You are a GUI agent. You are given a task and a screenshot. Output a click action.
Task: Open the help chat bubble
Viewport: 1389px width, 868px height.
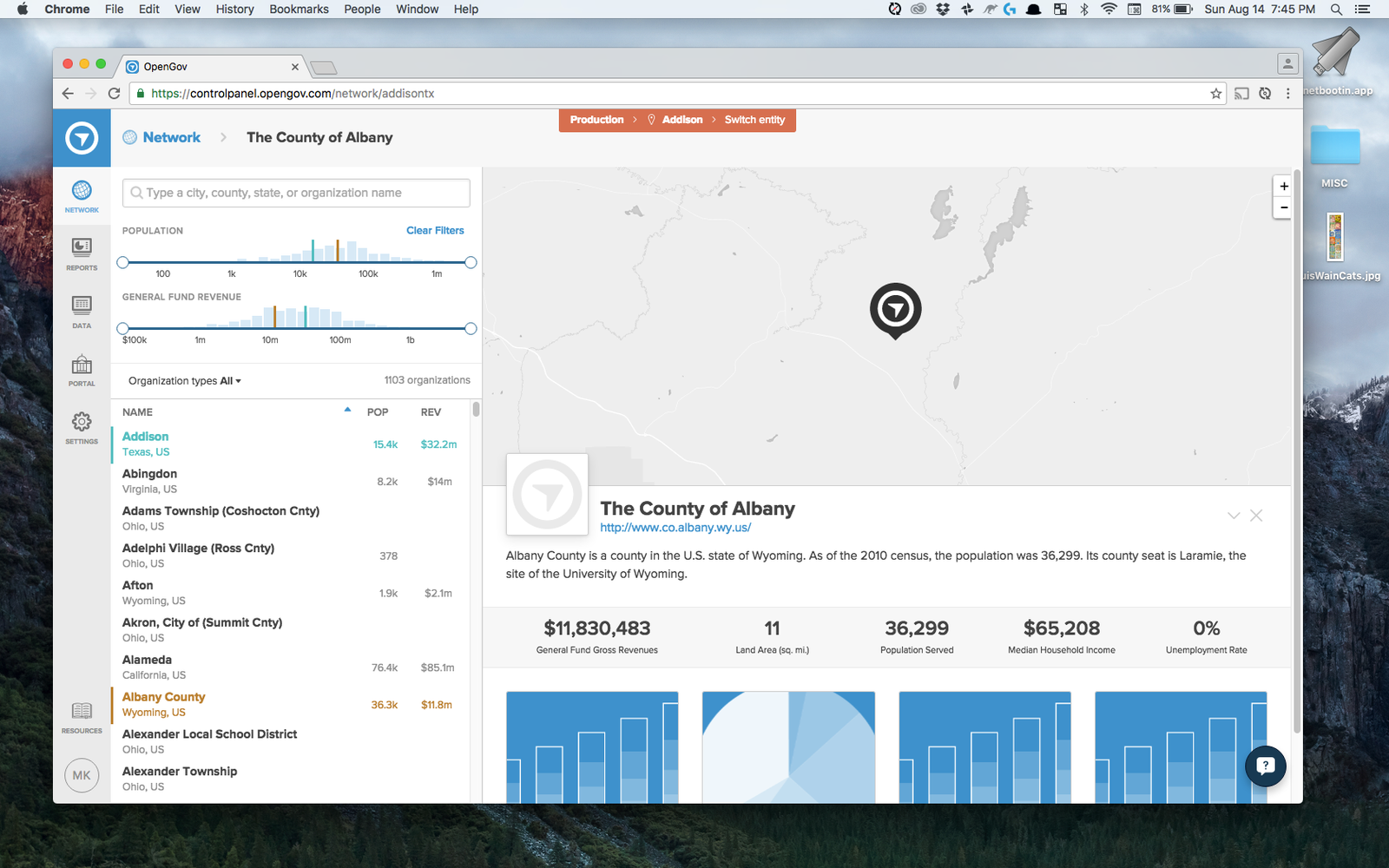(x=1265, y=766)
